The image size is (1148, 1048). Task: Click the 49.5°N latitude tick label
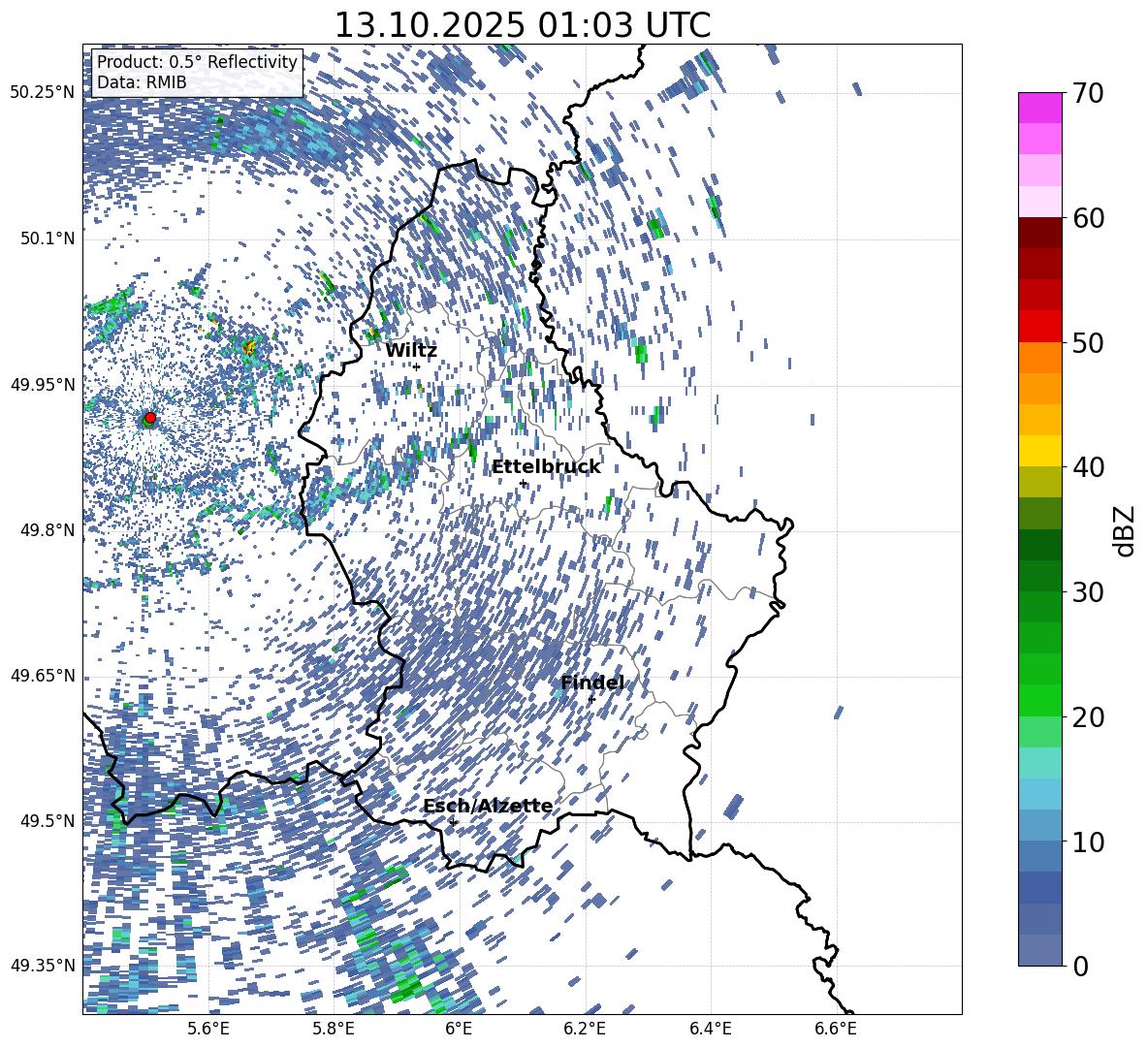point(47,821)
